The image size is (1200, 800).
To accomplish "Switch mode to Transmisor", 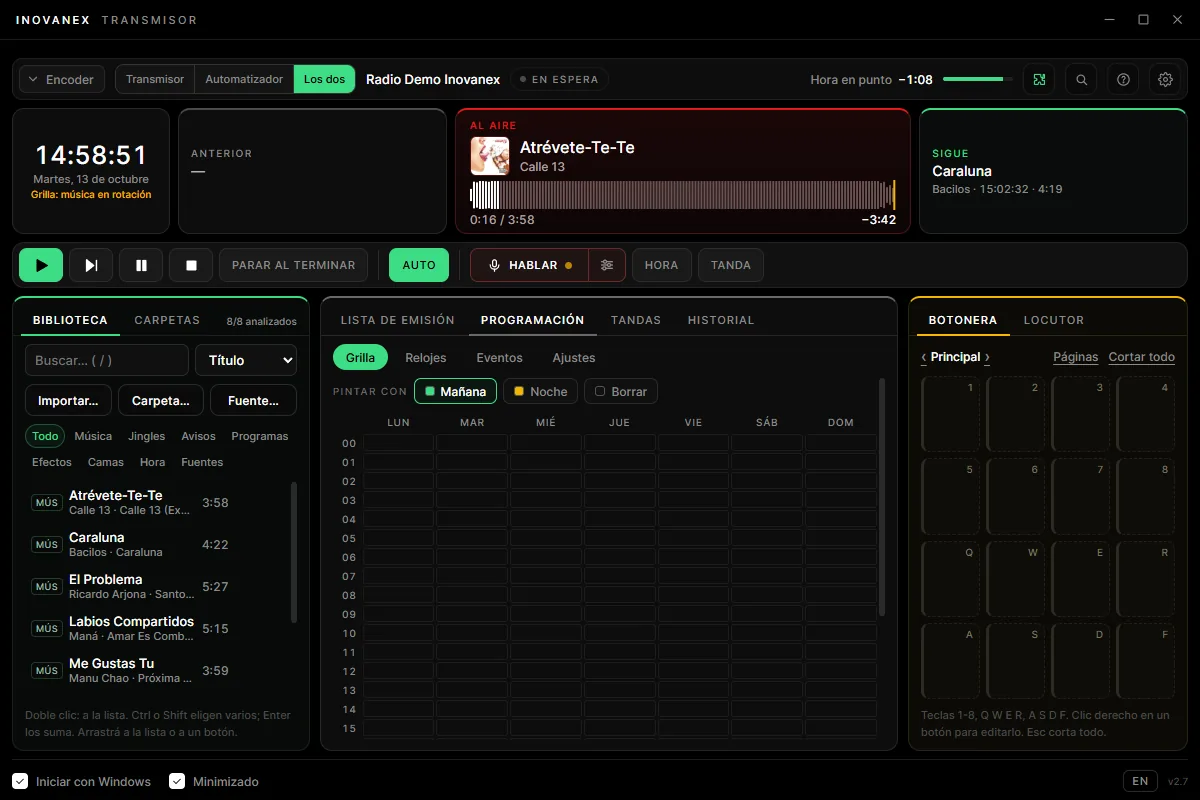I will tap(155, 79).
